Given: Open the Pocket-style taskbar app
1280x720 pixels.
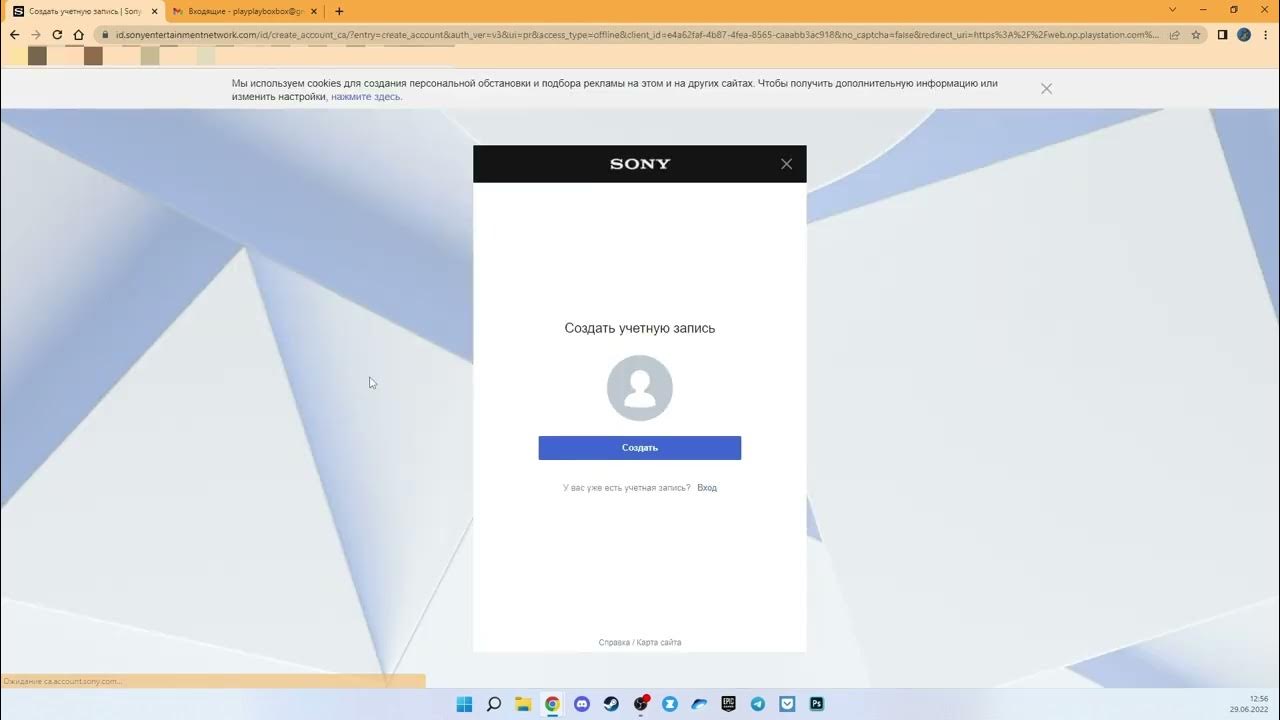Looking at the screenshot, I should point(788,704).
